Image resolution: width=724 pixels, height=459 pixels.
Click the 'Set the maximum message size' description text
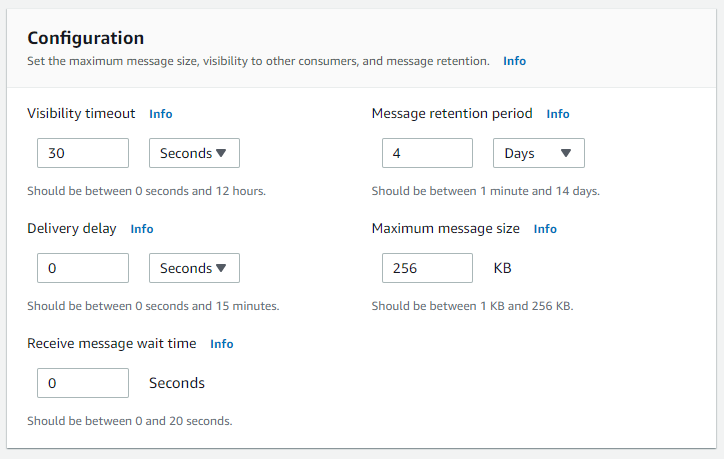point(258,61)
